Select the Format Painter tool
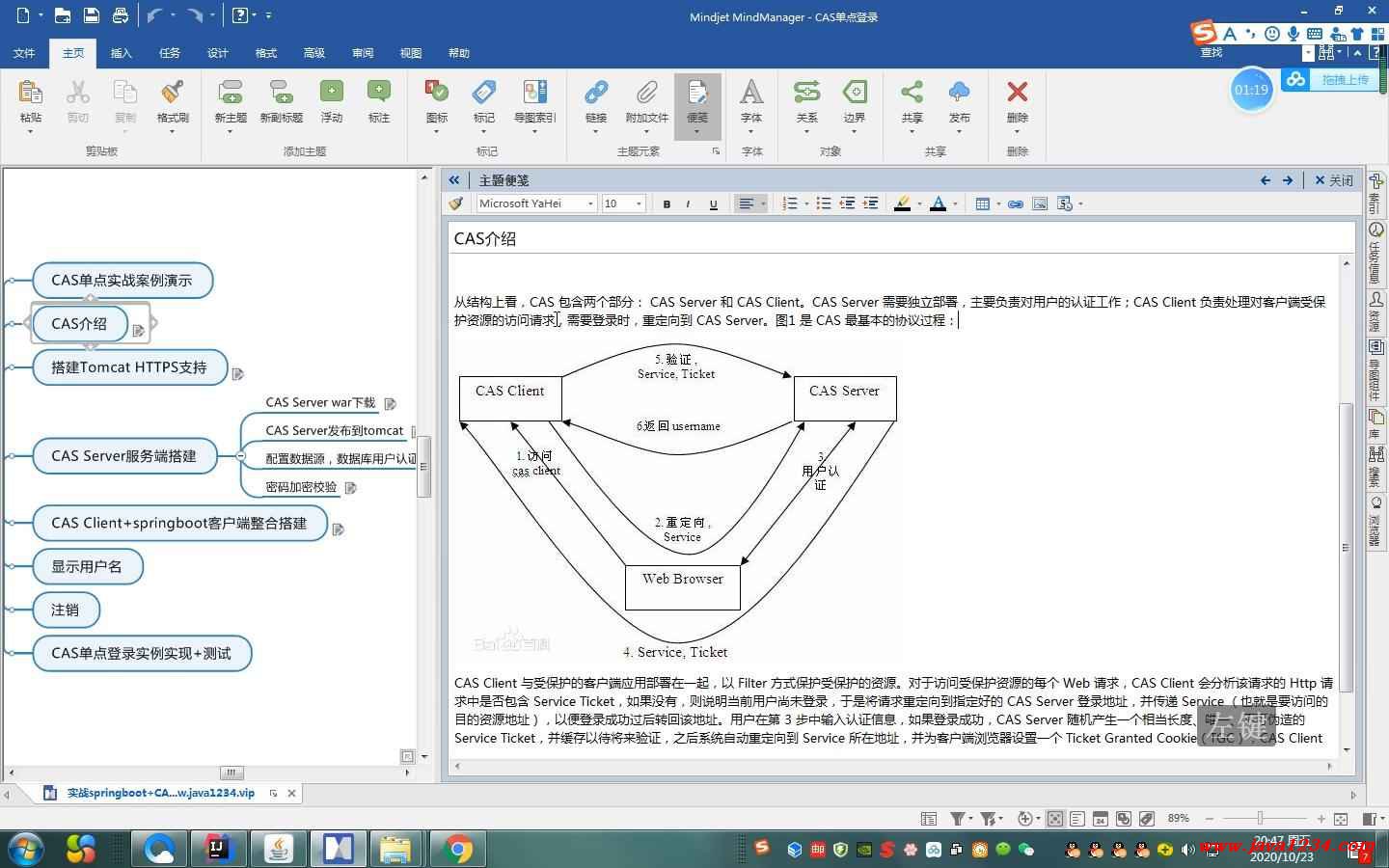The height and width of the screenshot is (868, 1389). 173,93
